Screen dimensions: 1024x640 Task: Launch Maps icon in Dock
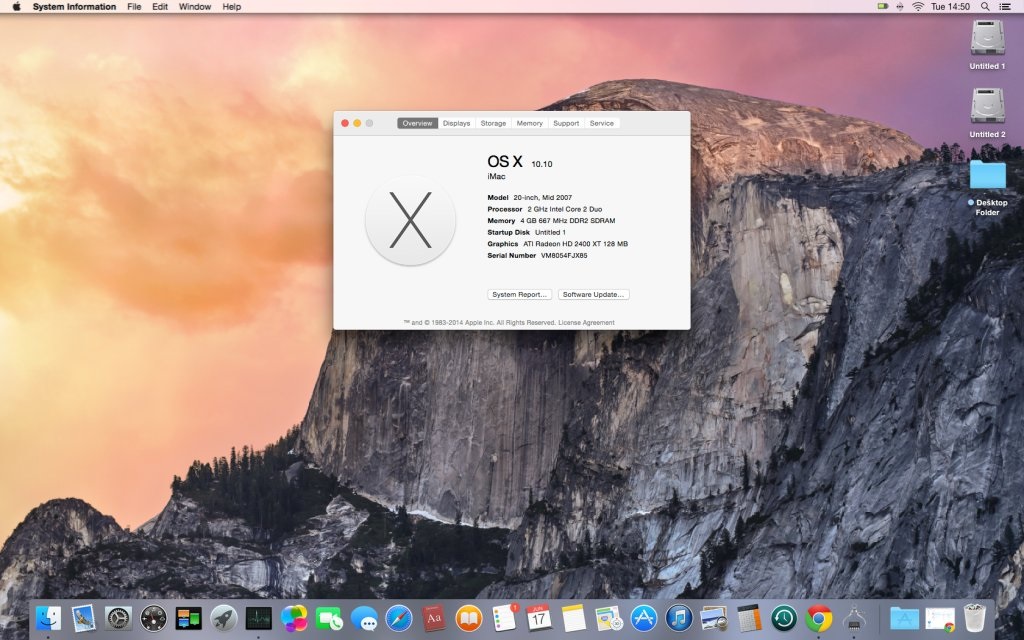click(609, 618)
